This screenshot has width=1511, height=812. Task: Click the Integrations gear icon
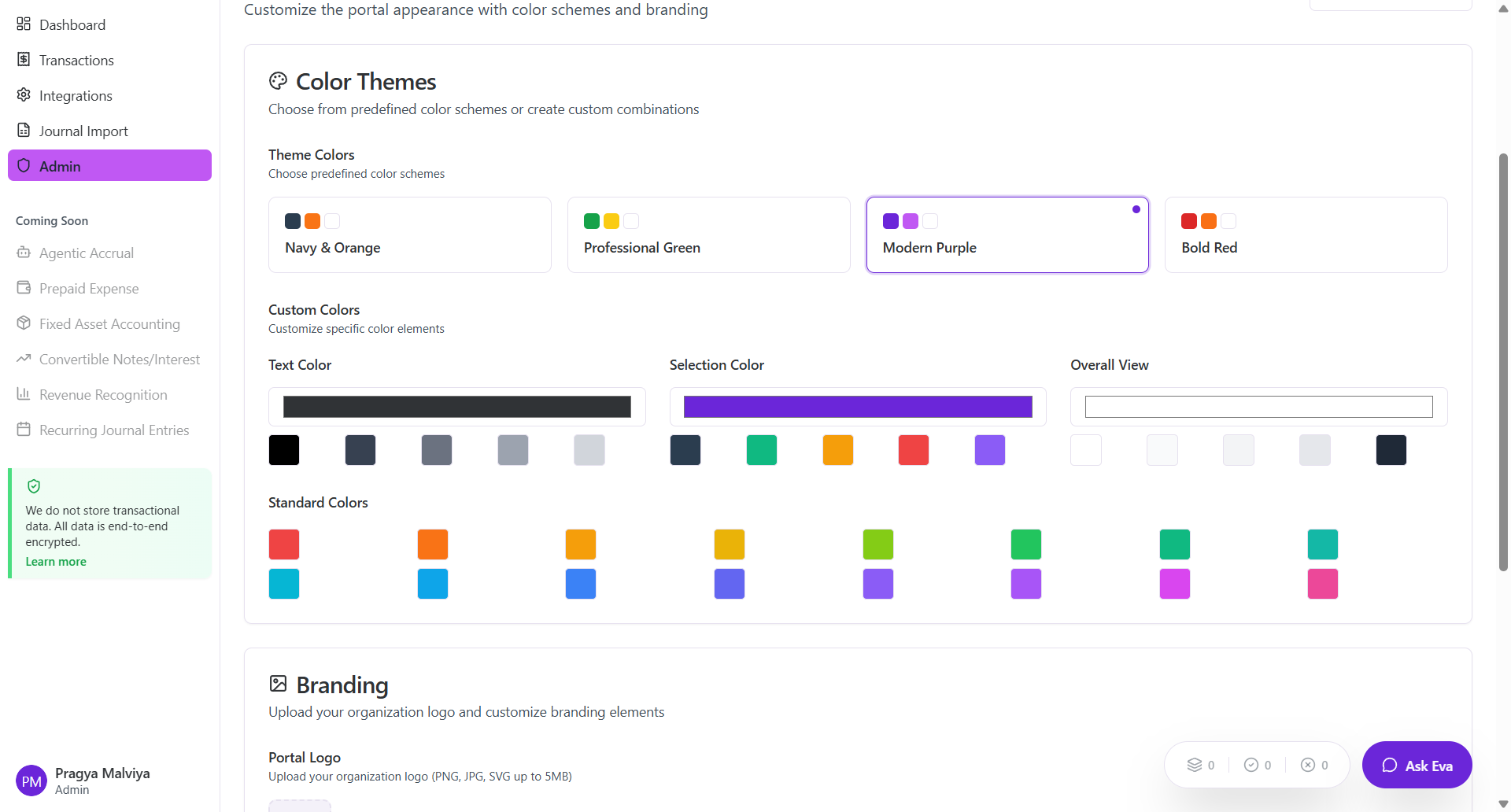pyautogui.click(x=24, y=95)
